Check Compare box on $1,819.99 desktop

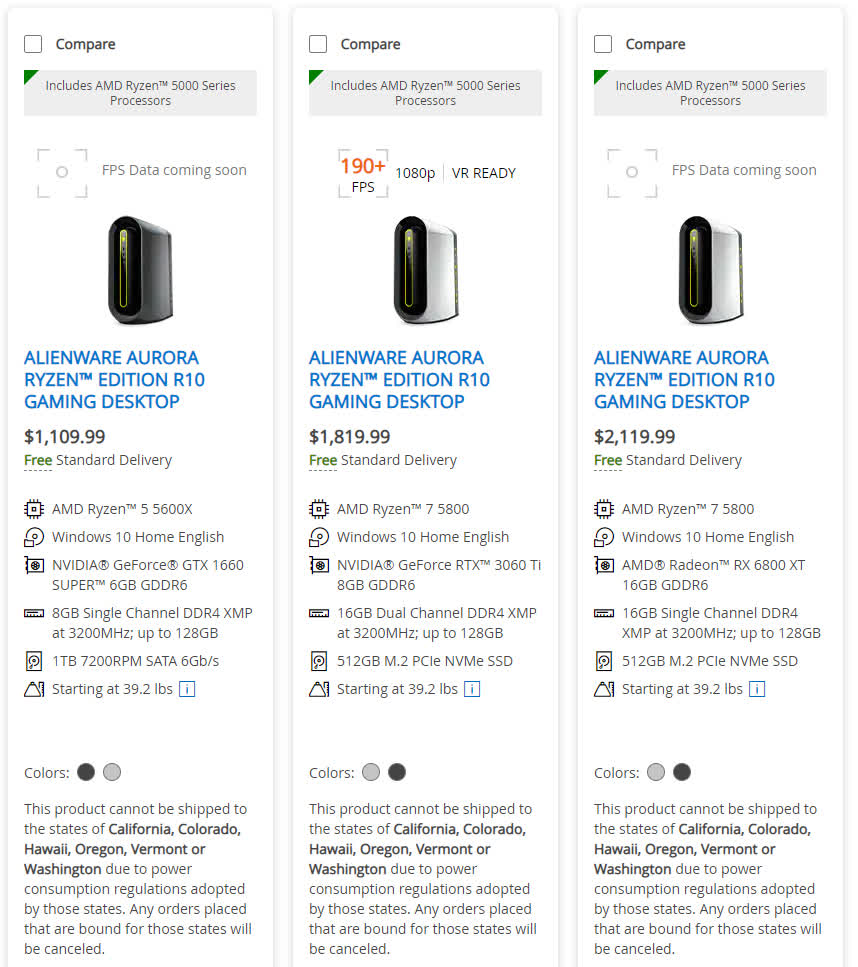click(318, 44)
